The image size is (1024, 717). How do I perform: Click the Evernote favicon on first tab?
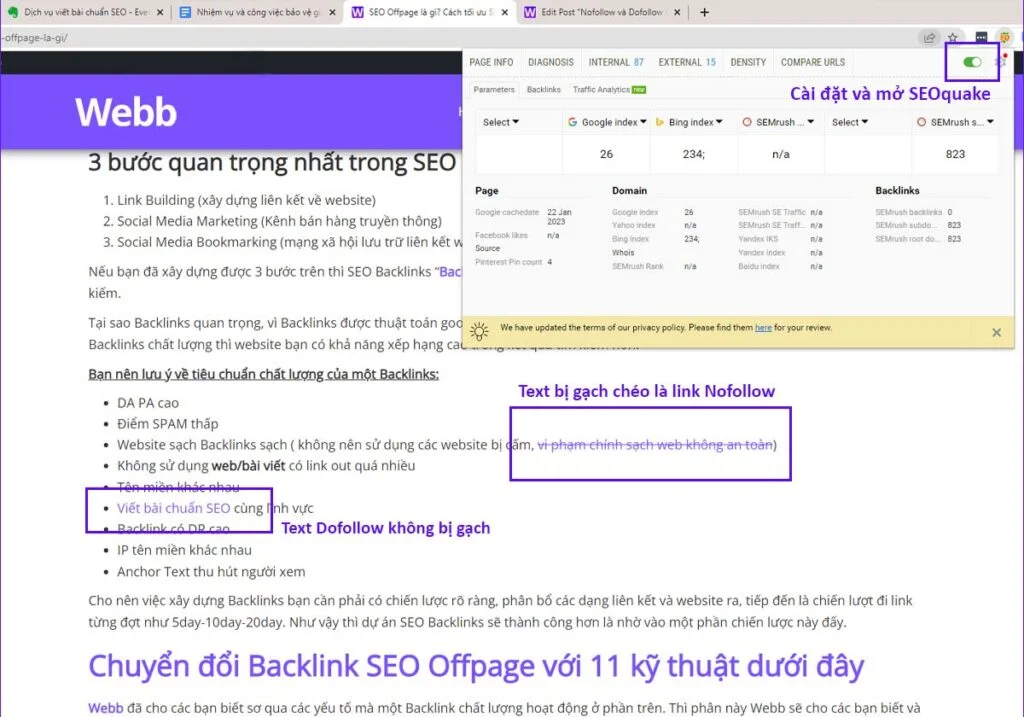tap(13, 12)
